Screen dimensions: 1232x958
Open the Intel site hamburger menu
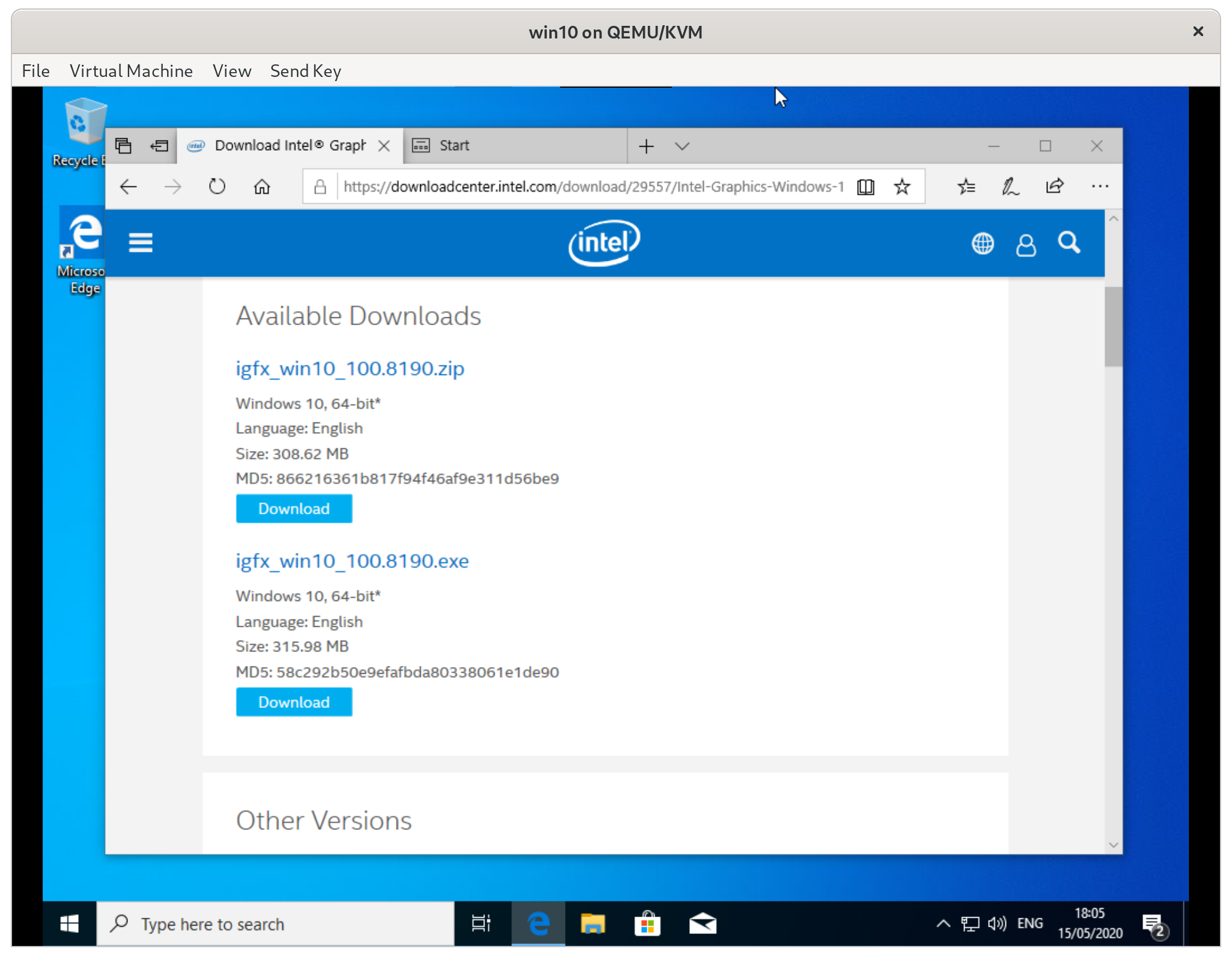[x=140, y=242]
